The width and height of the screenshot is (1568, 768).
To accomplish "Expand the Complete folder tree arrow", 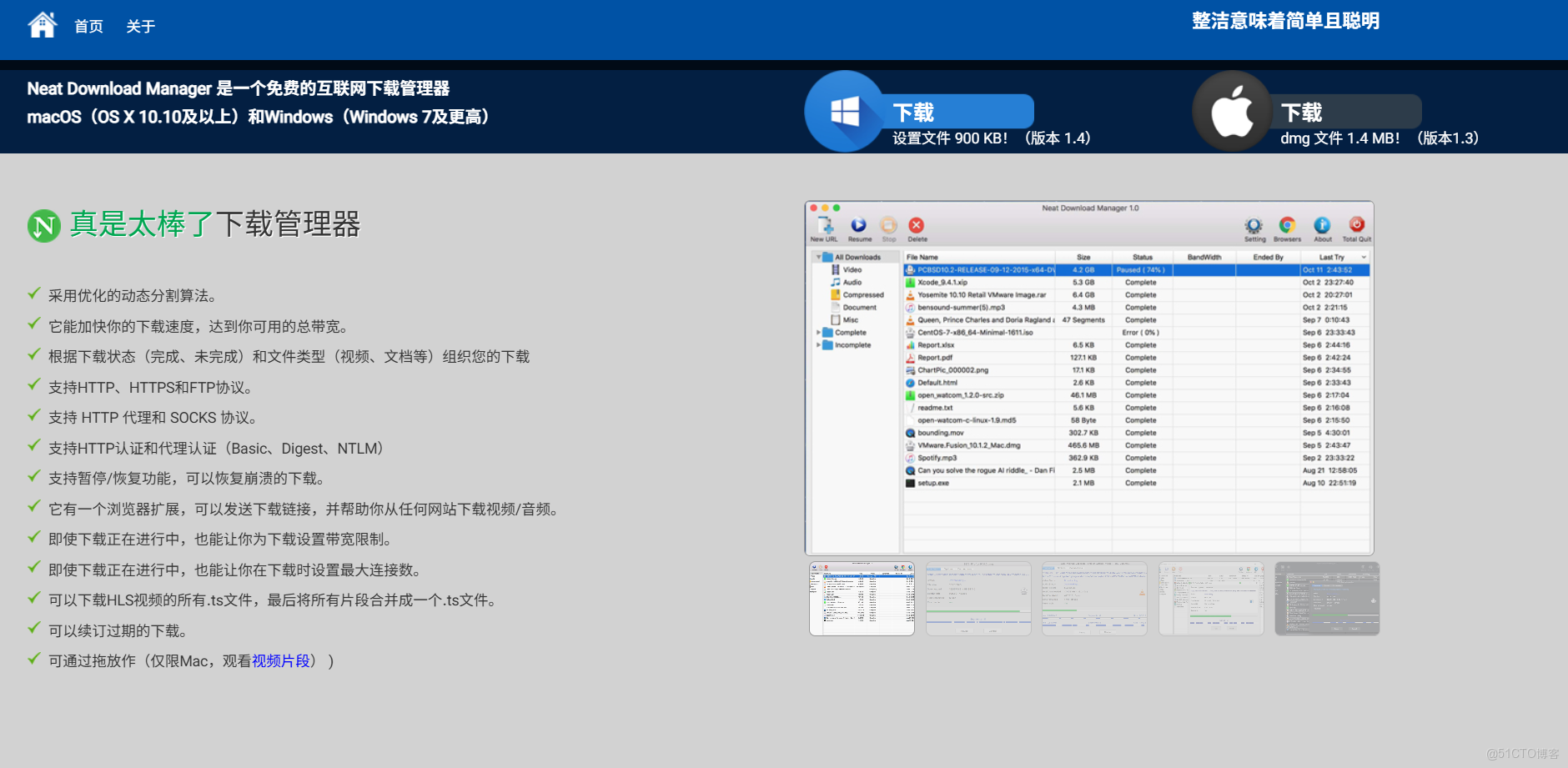I will pyautogui.click(x=818, y=333).
